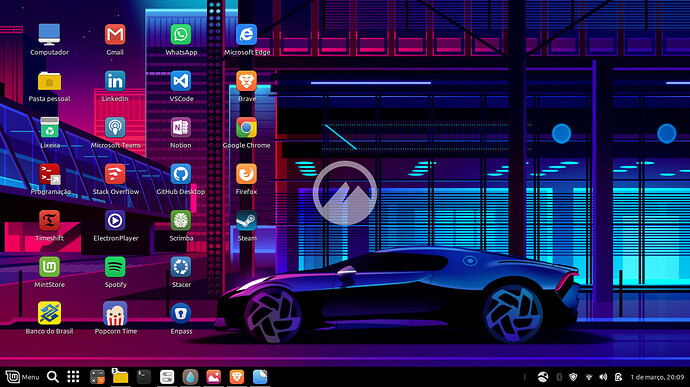Open the Linux Mint Menu button
This screenshot has width=690, height=387.
(x=22, y=377)
